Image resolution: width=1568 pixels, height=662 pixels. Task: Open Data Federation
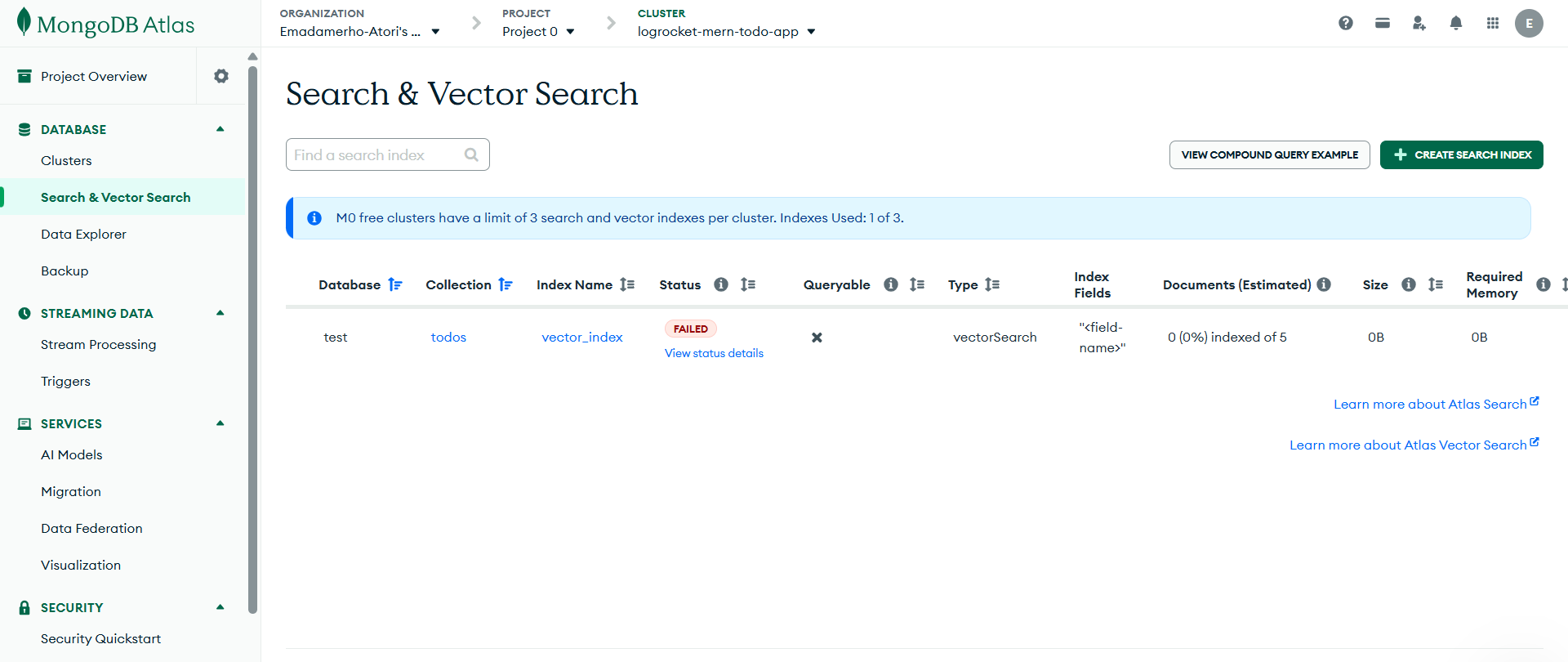(x=92, y=529)
